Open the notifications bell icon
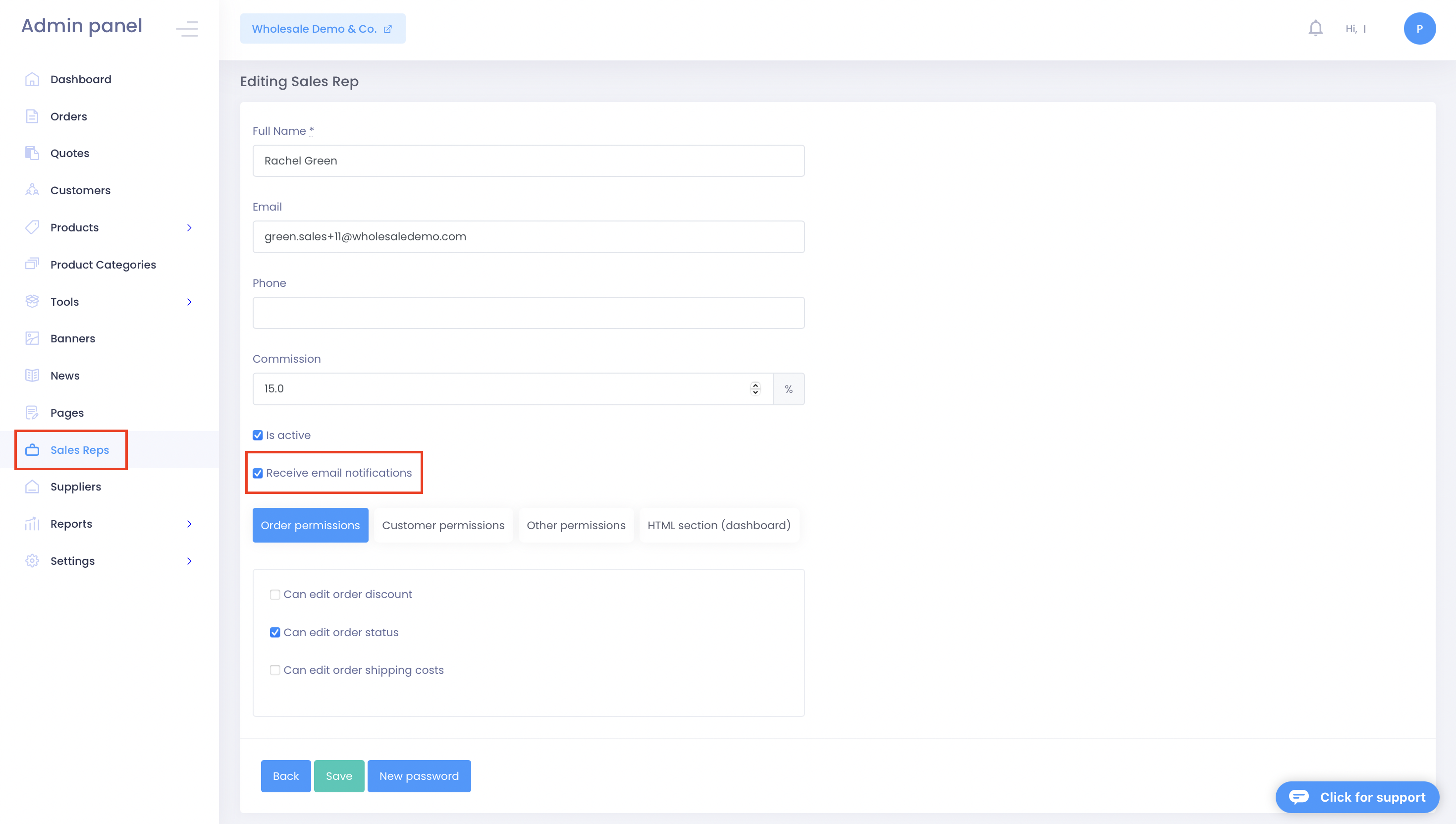Screen dimensions: 1456x824 coord(1315,28)
